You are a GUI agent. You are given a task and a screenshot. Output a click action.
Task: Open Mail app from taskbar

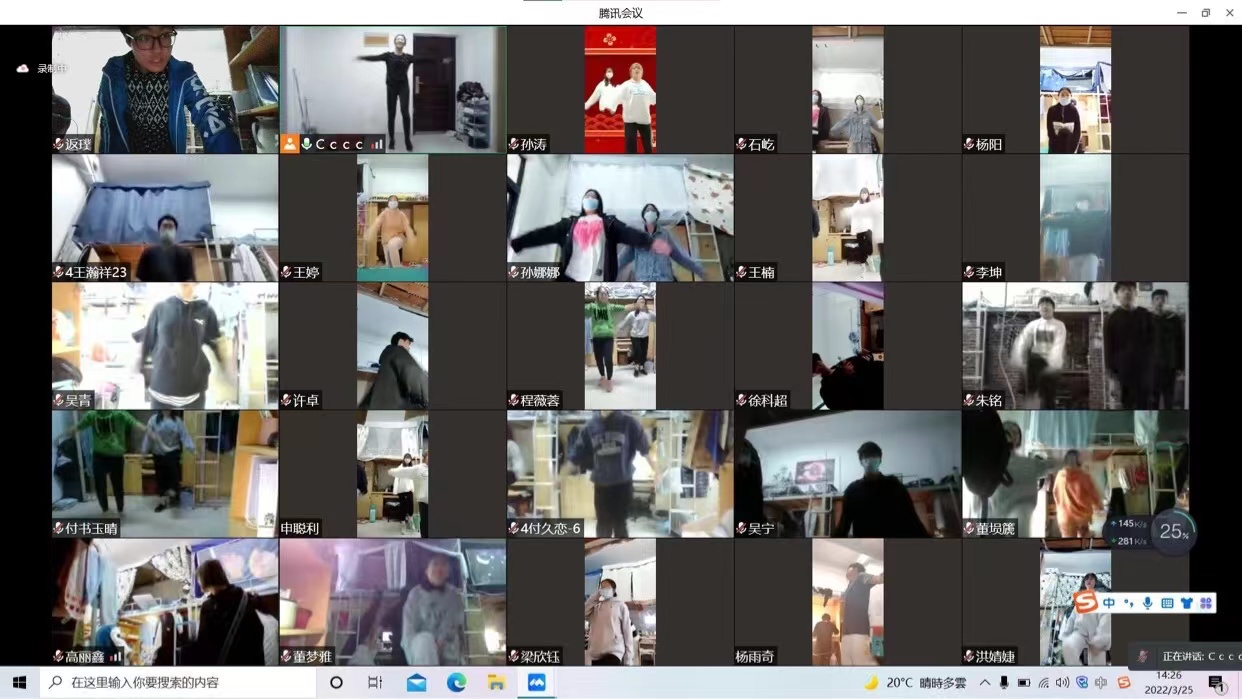point(416,682)
